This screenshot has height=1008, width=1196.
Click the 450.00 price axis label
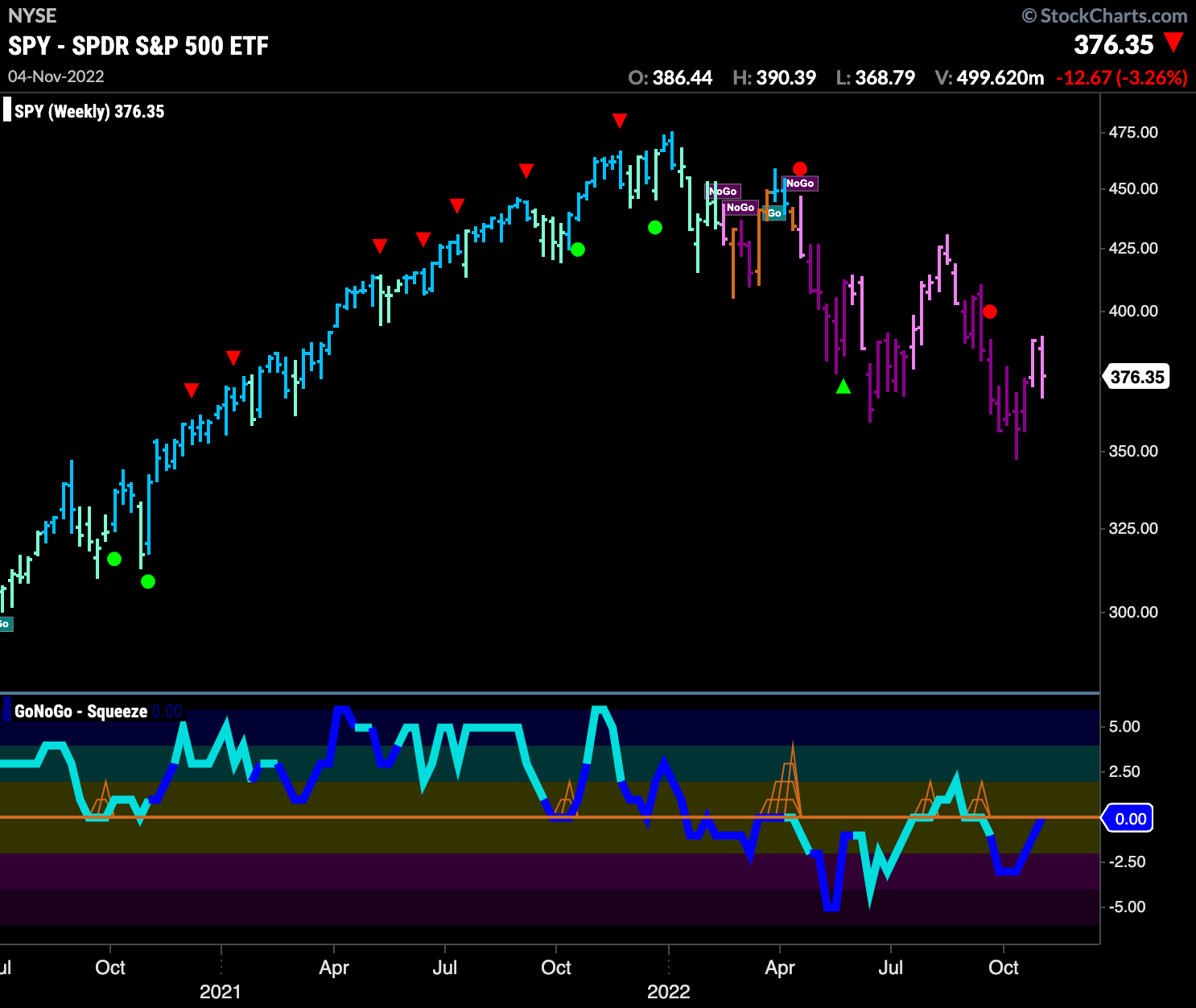(x=1133, y=188)
